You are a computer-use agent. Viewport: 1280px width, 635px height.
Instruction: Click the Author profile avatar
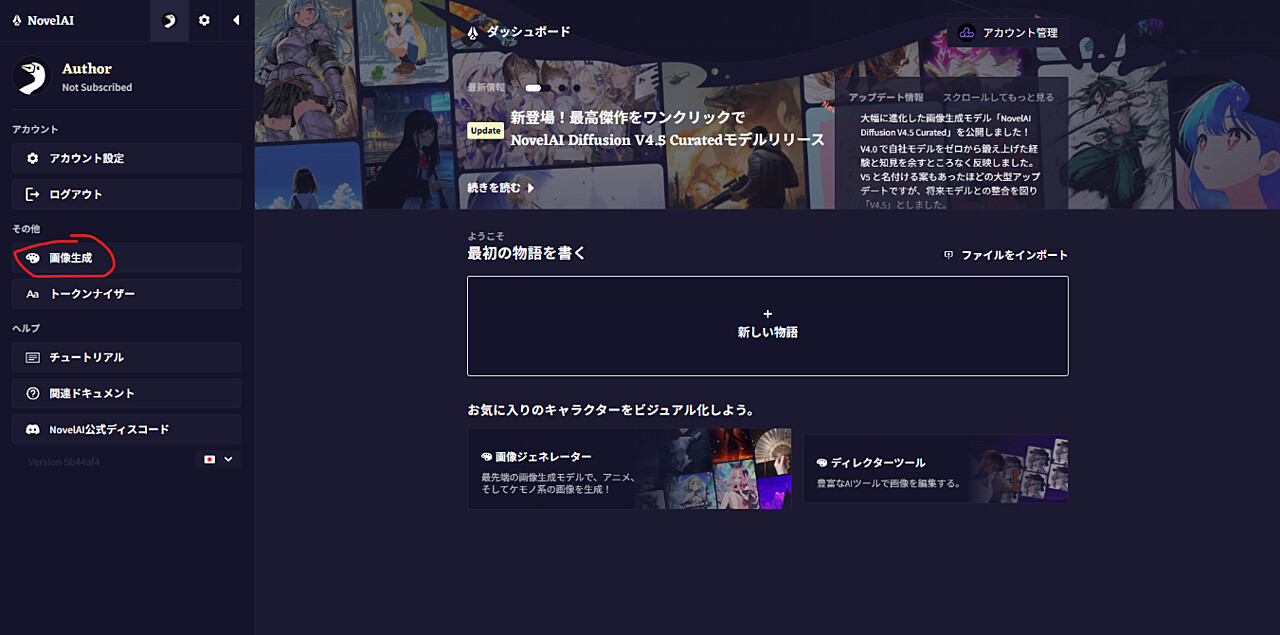(31, 77)
